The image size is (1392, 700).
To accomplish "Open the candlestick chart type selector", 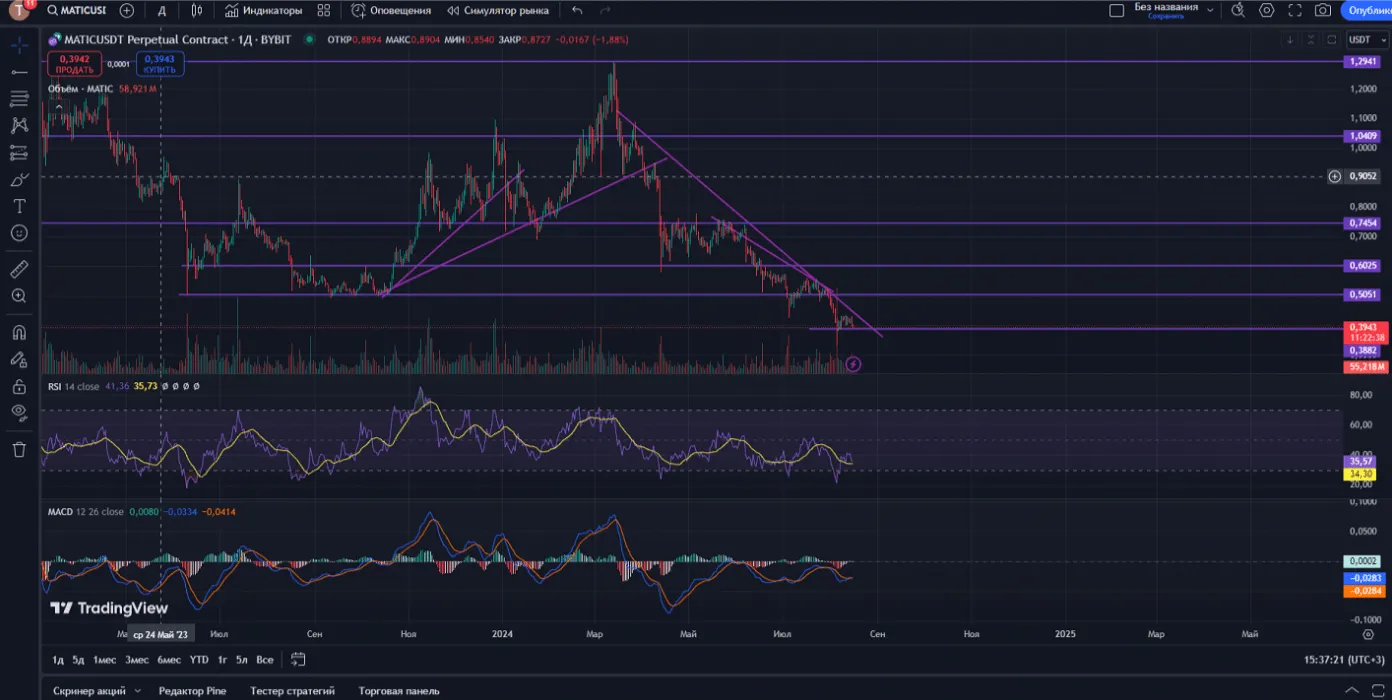I will [197, 11].
